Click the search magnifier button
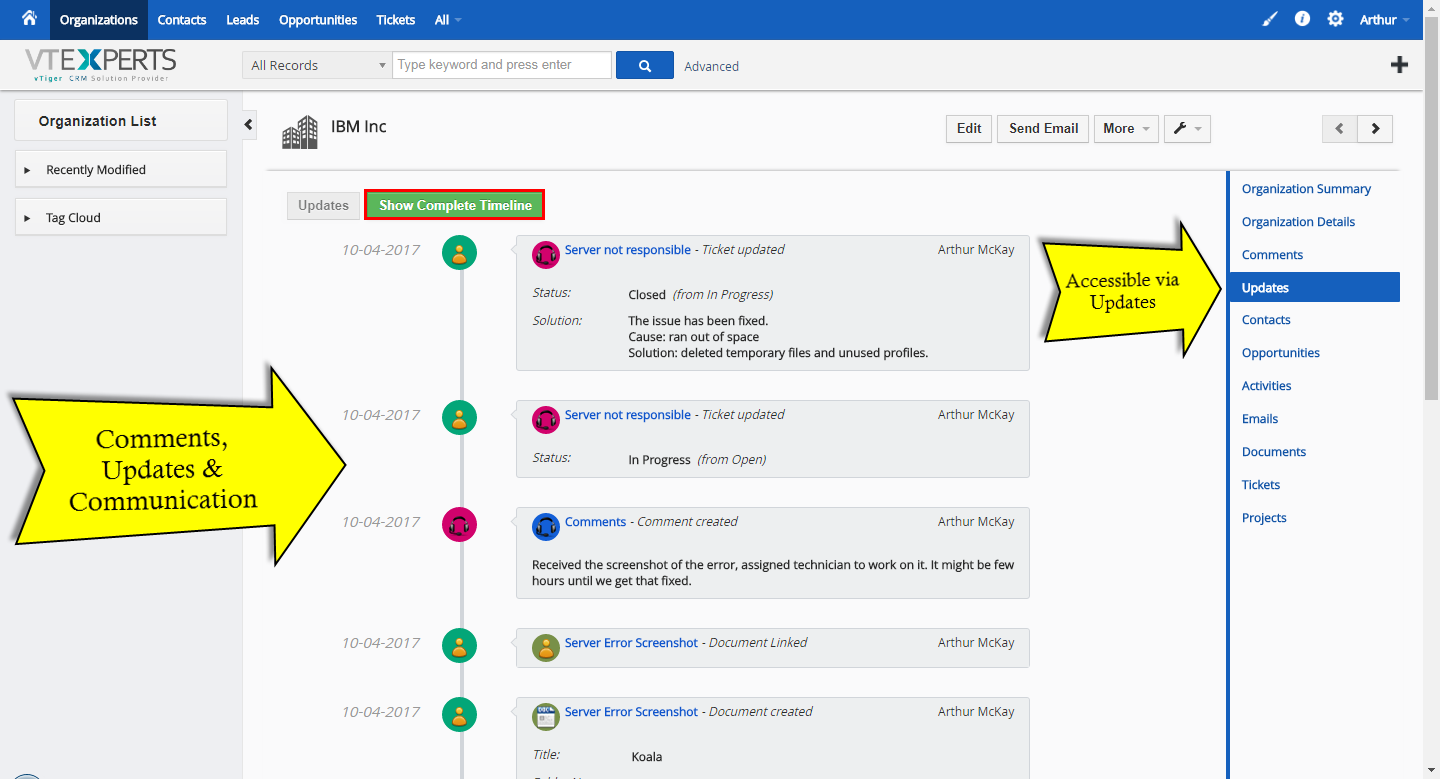Image resolution: width=1440 pixels, height=779 pixels. click(645, 65)
